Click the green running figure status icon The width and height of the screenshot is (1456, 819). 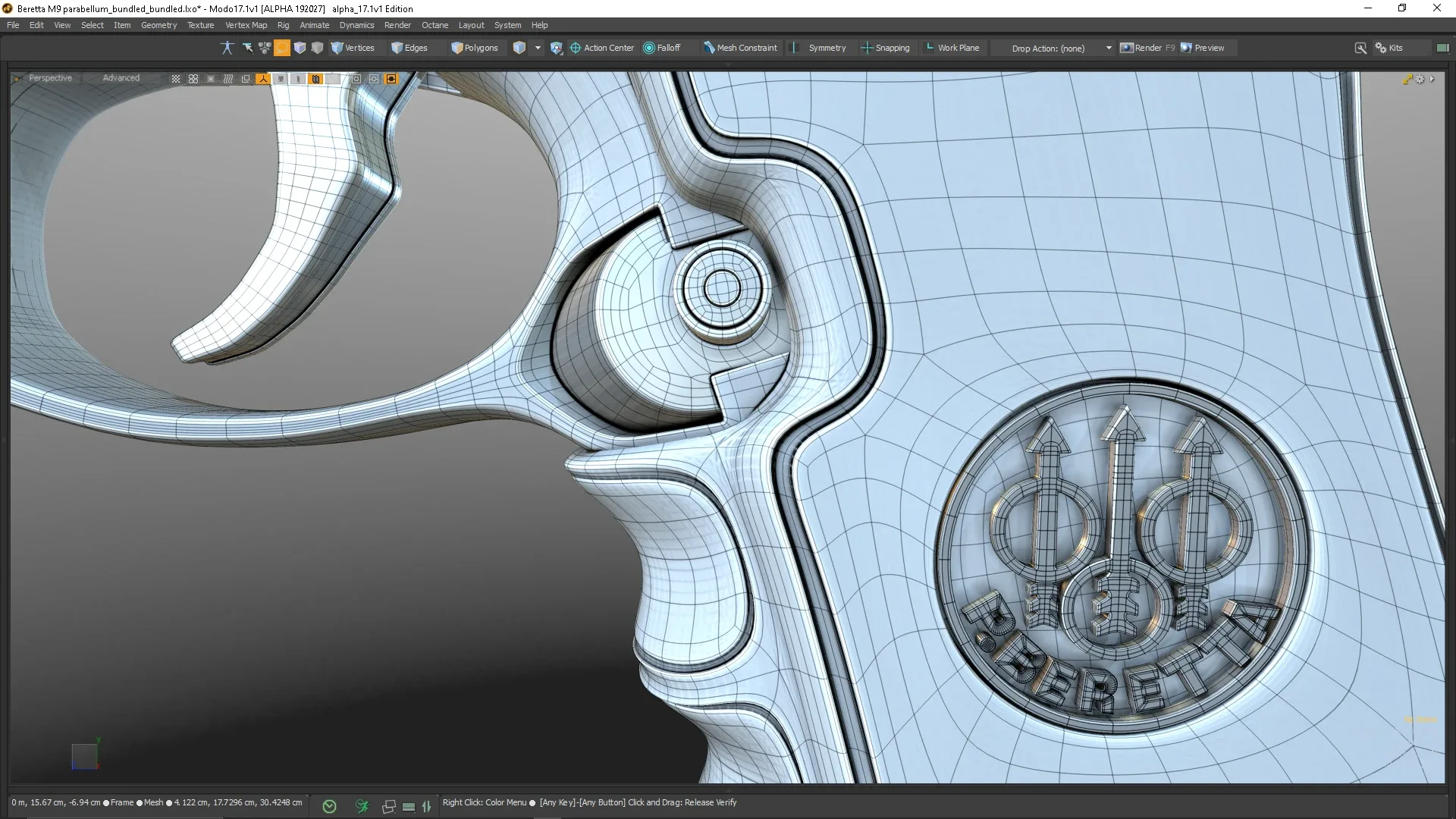coord(362,806)
